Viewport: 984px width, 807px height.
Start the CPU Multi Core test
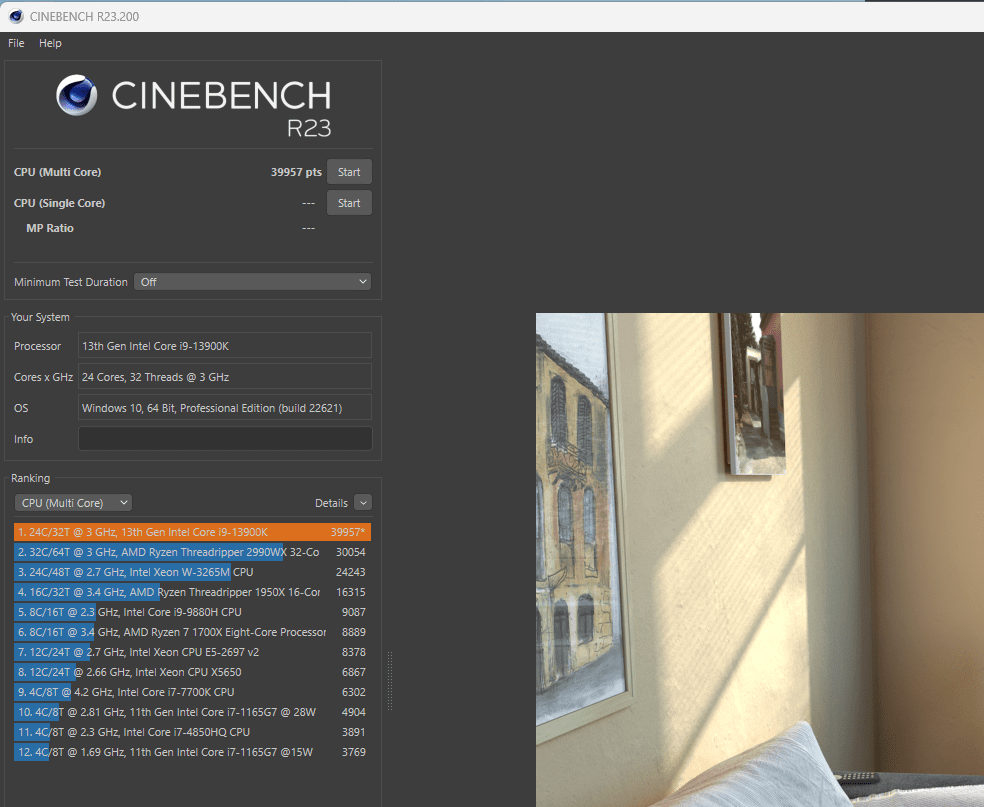[349, 172]
